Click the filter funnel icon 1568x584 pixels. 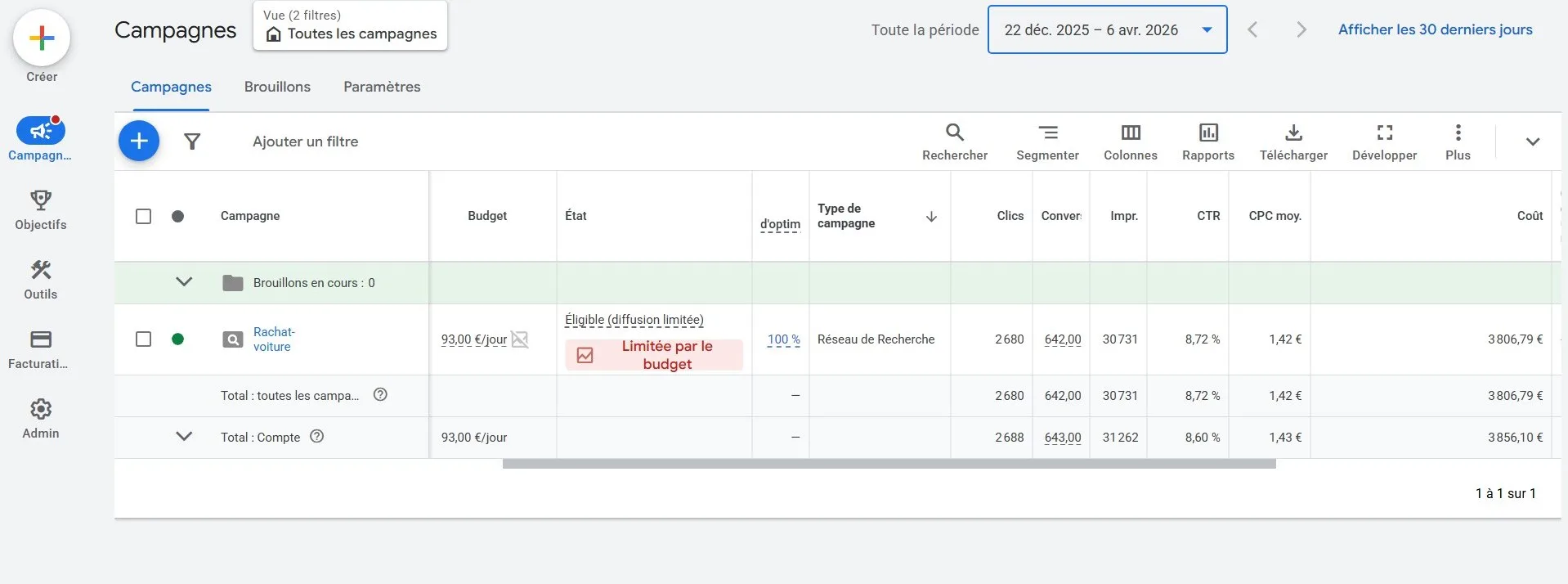[192, 142]
